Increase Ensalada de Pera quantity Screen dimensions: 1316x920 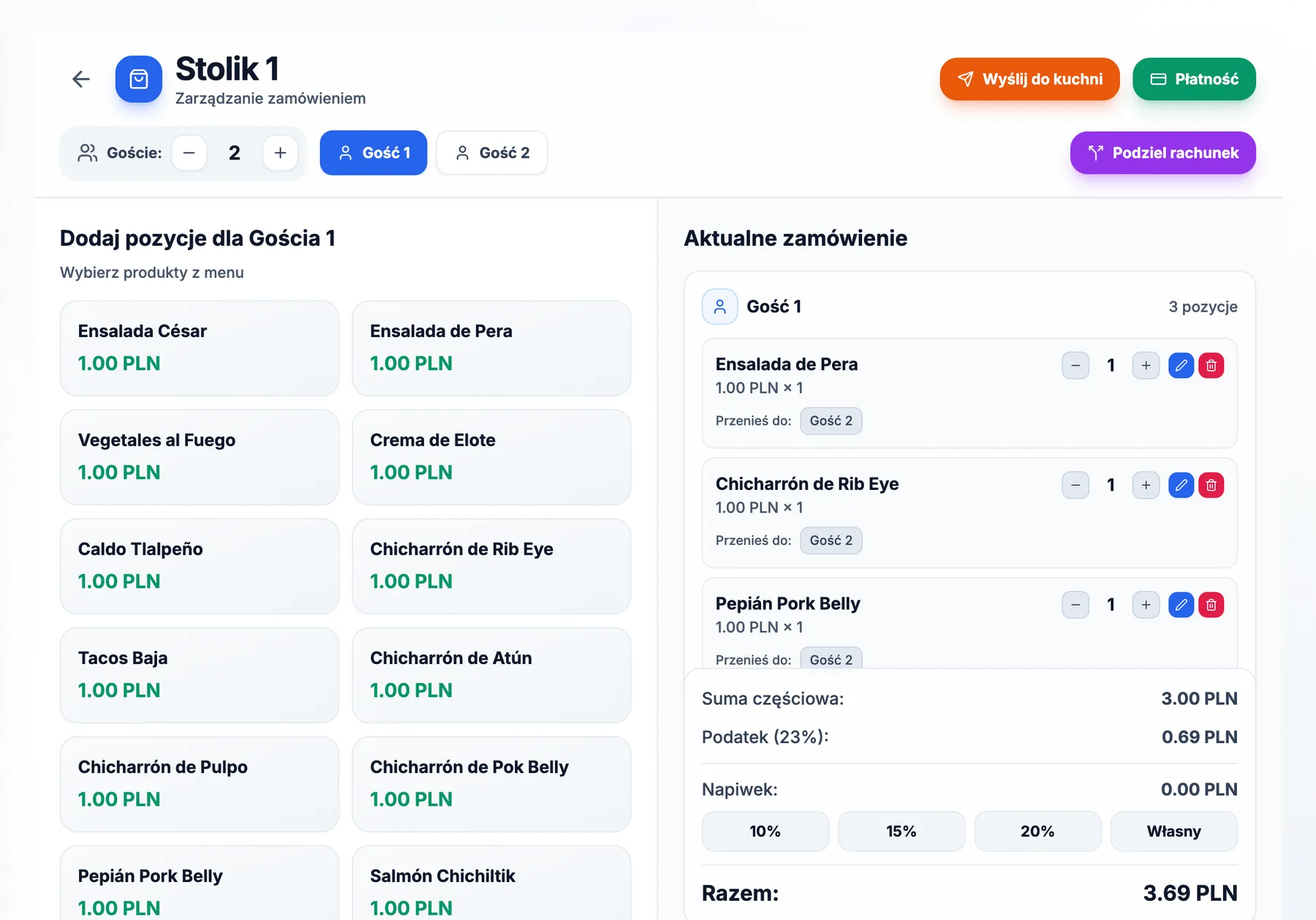click(1146, 366)
